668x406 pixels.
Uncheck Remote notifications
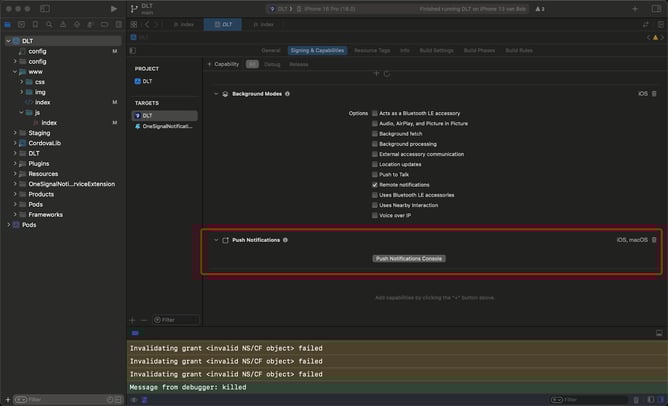374,185
